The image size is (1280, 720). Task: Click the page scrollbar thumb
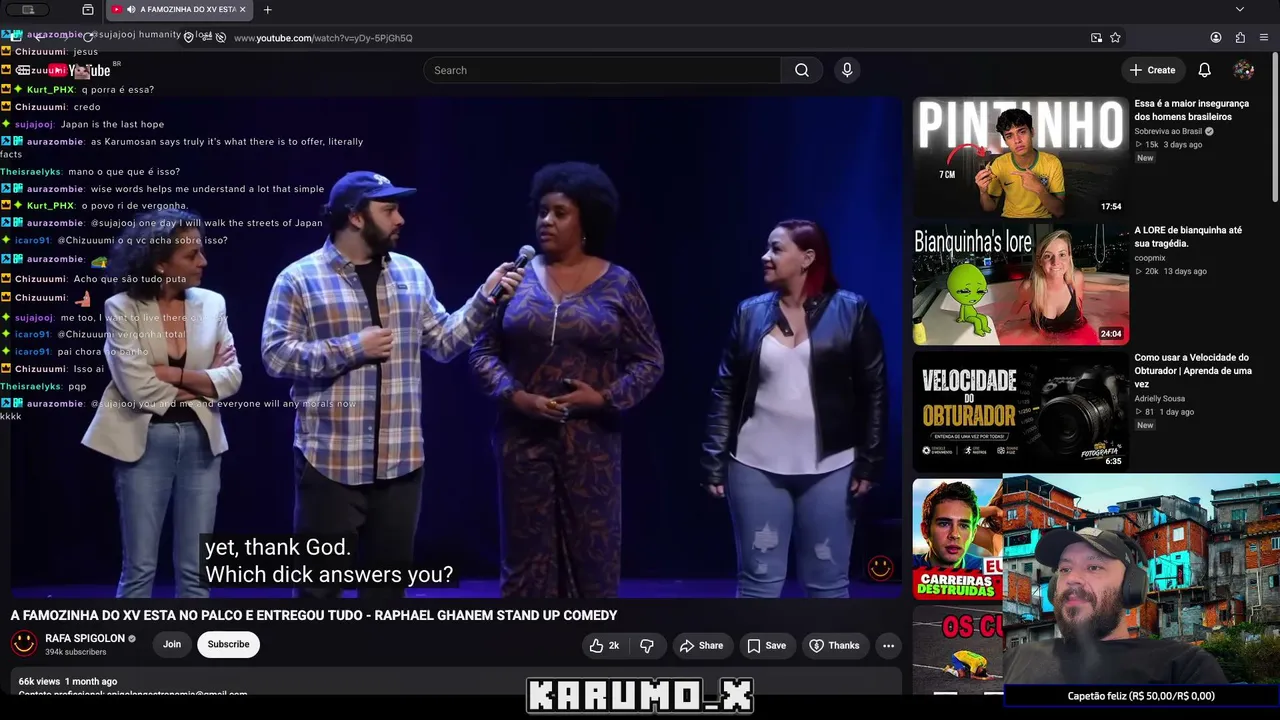tap(1275, 125)
